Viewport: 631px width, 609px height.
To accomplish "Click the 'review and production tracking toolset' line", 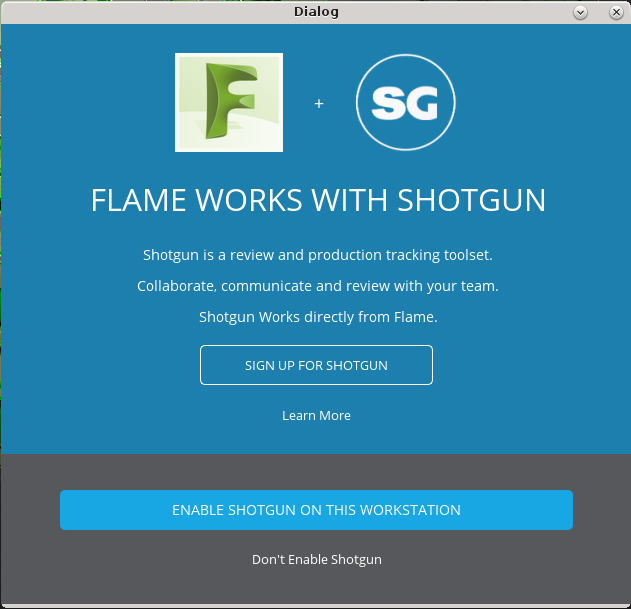I will (318, 255).
